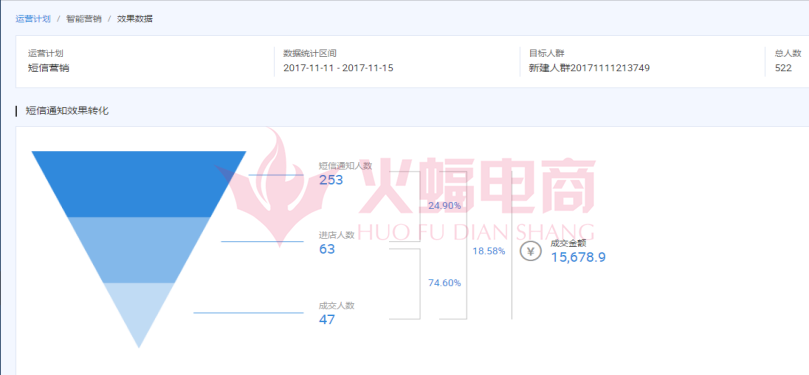The image size is (809, 375).
Task: Select the 253 SMS notified count
Action: point(331,180)
